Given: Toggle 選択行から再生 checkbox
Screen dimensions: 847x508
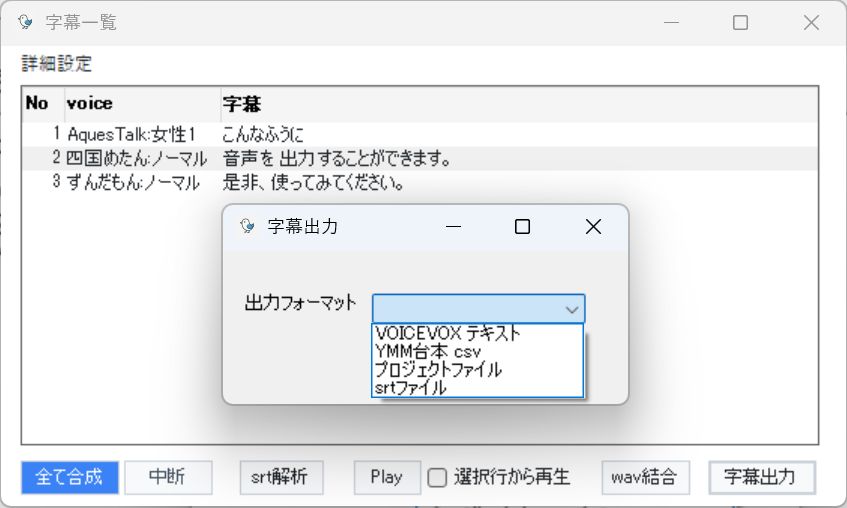Looking at the screenshot, I should click(437, 478).
